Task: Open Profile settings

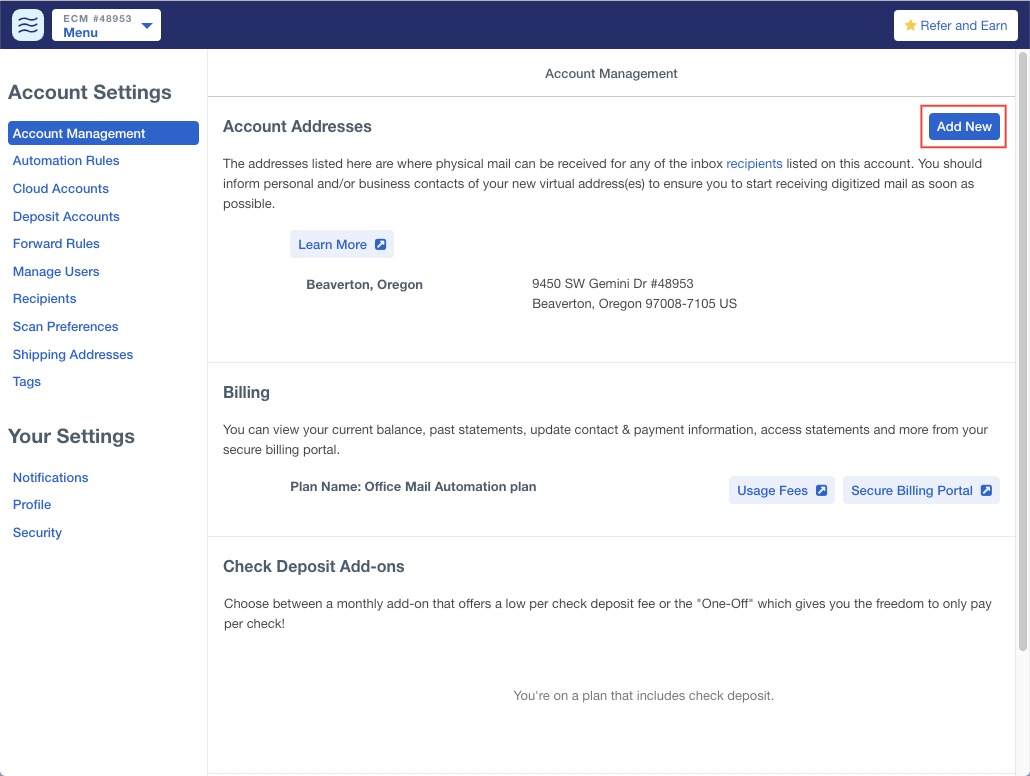Action: click(32, 505)
